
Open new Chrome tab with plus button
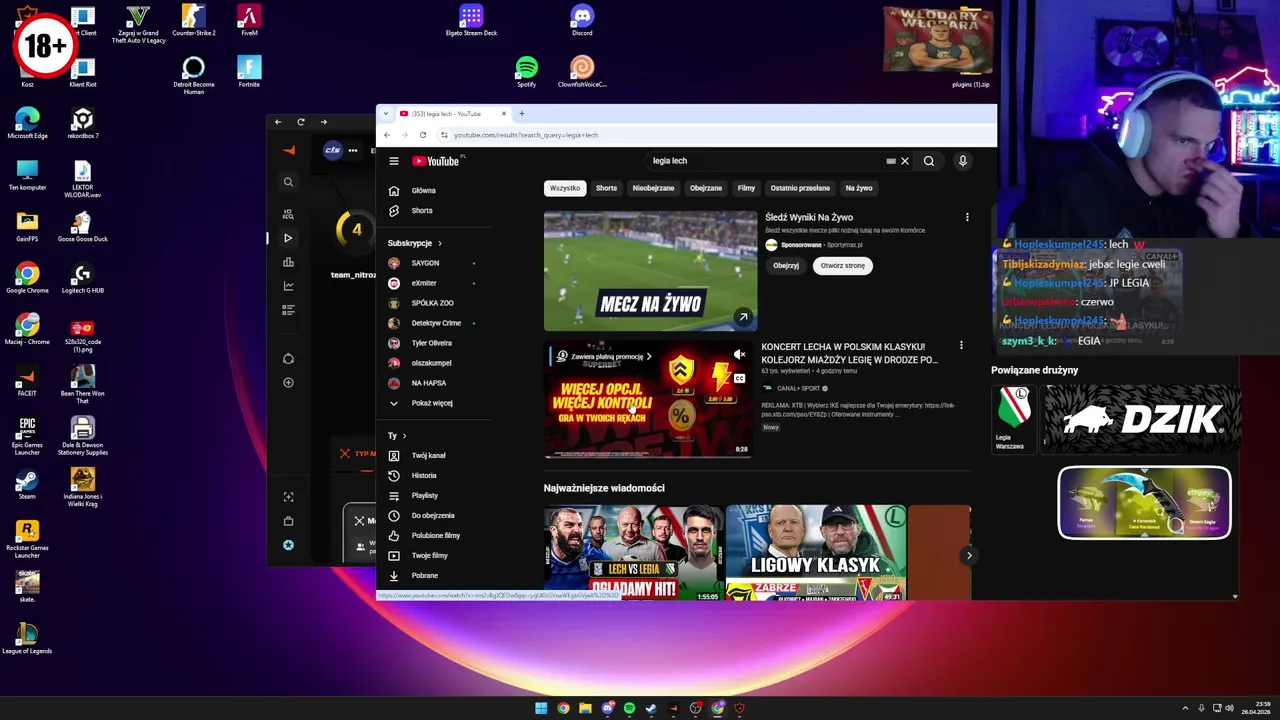(x=521, y=114)
